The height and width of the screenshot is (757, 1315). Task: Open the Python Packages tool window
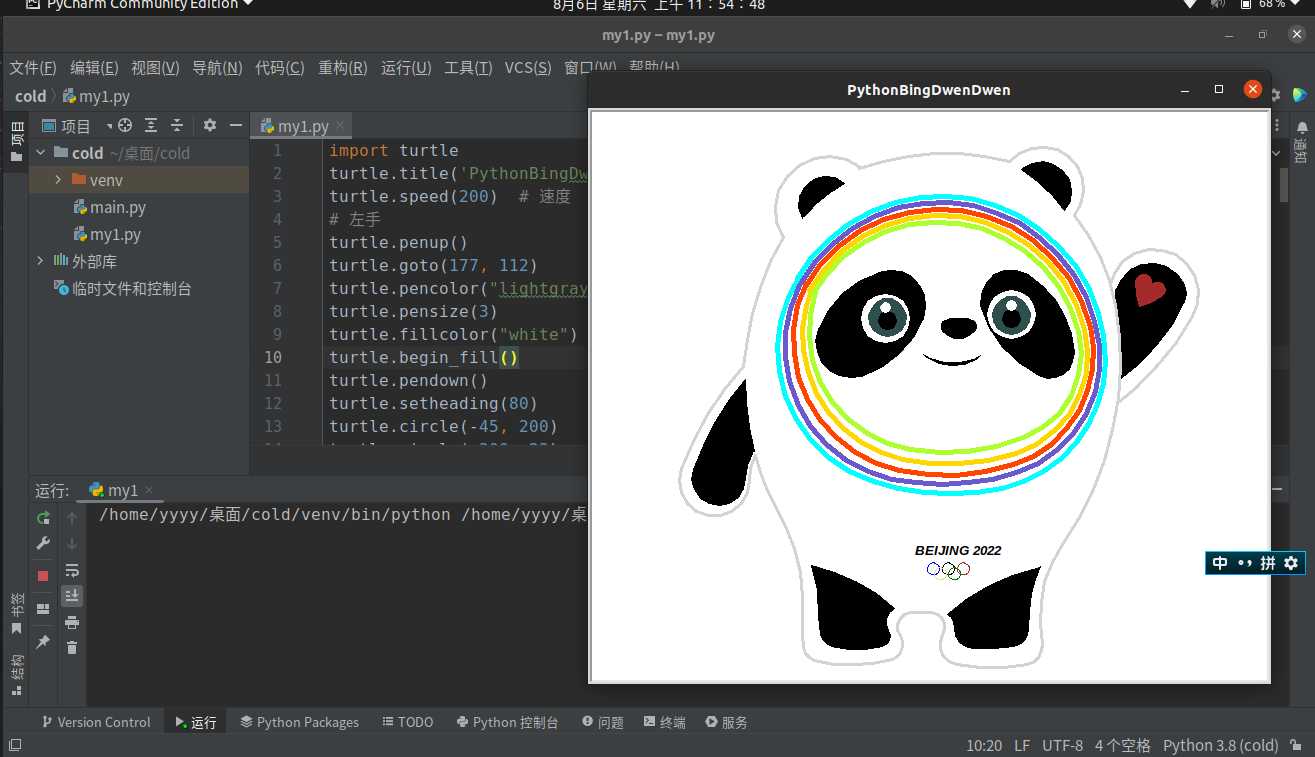(x=299, y=722)
